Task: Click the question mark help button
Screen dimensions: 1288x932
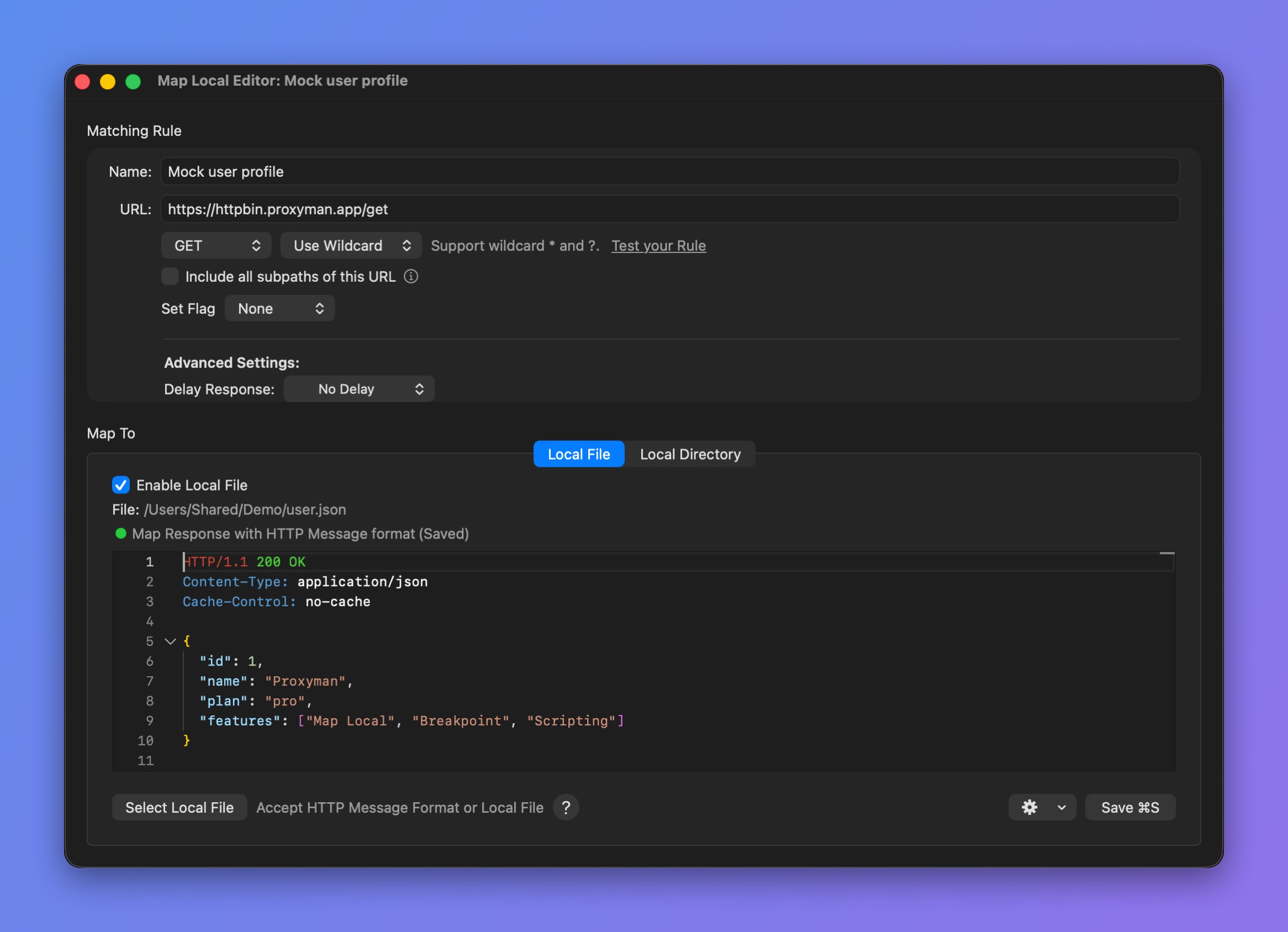Action: 566,807
